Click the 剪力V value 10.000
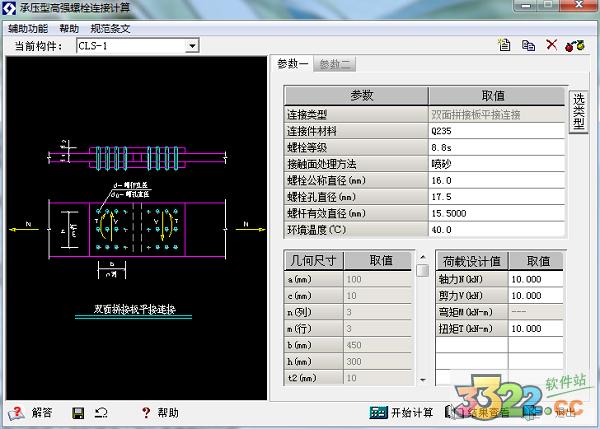600x429 pixels. 536,296
